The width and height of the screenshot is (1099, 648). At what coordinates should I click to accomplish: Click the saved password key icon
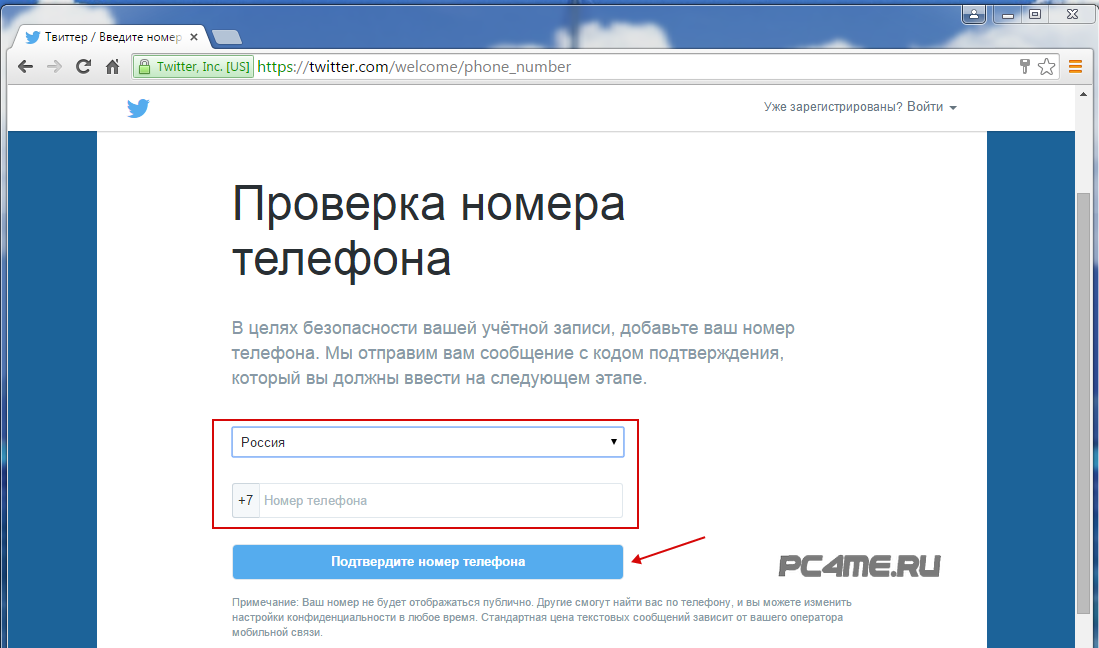click(x=1025, y=67)
